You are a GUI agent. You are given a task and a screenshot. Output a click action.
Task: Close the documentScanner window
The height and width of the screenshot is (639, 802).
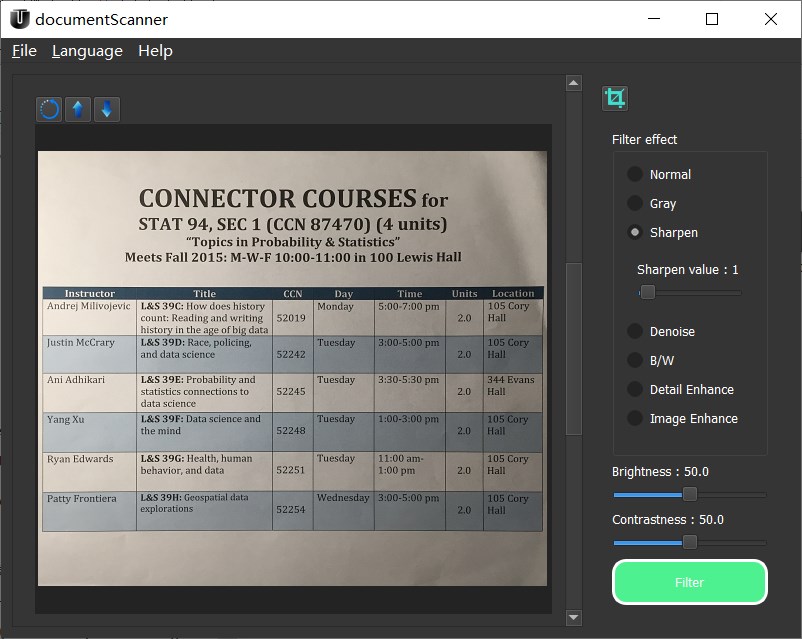click(771, 19)
